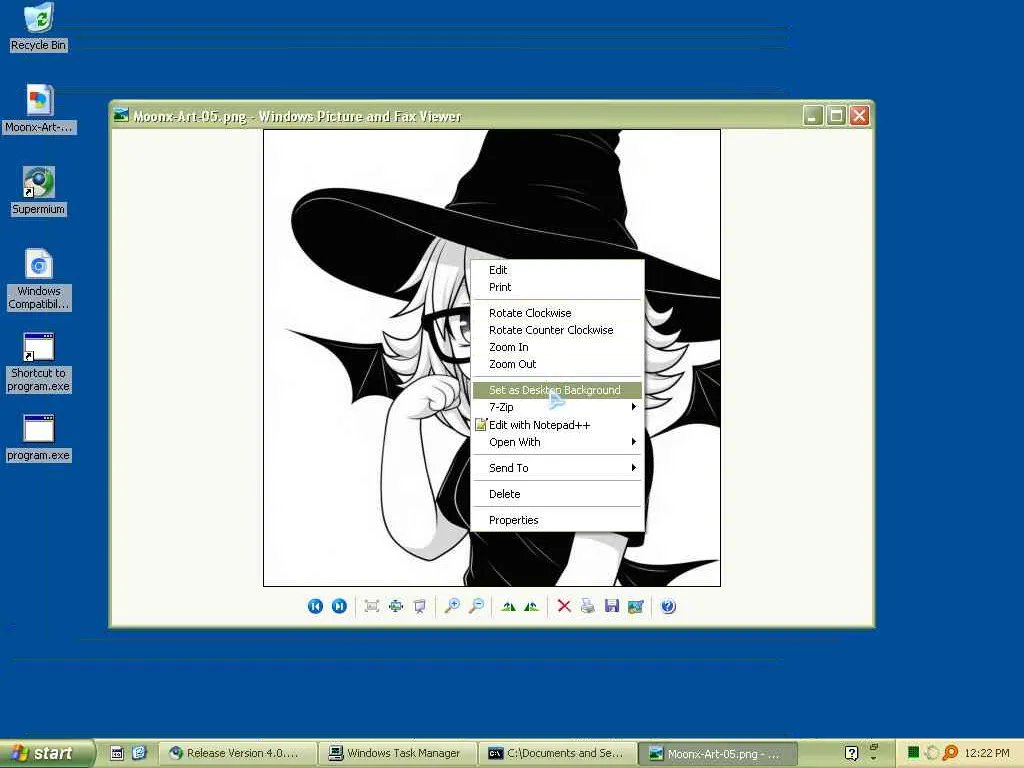This screenshot has height=768, width=1024.
Task: Choose Zoom Out from context menu
Action: tap(557, 364)
